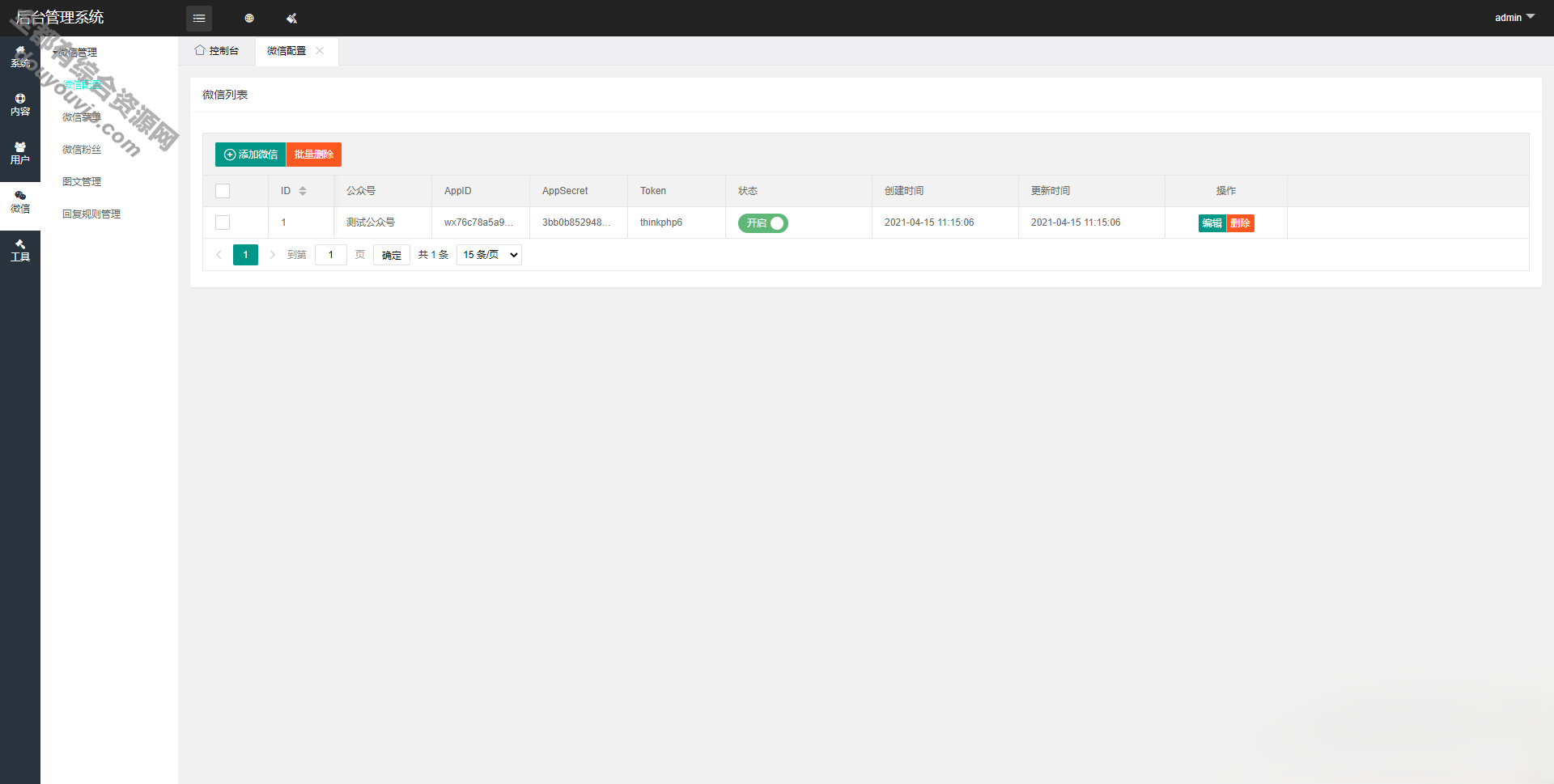The width and height of the screenshot is (1554, 784).
Task: Sort by the ID column arrows
Action: pyautogui.click(x=303, y=191)
